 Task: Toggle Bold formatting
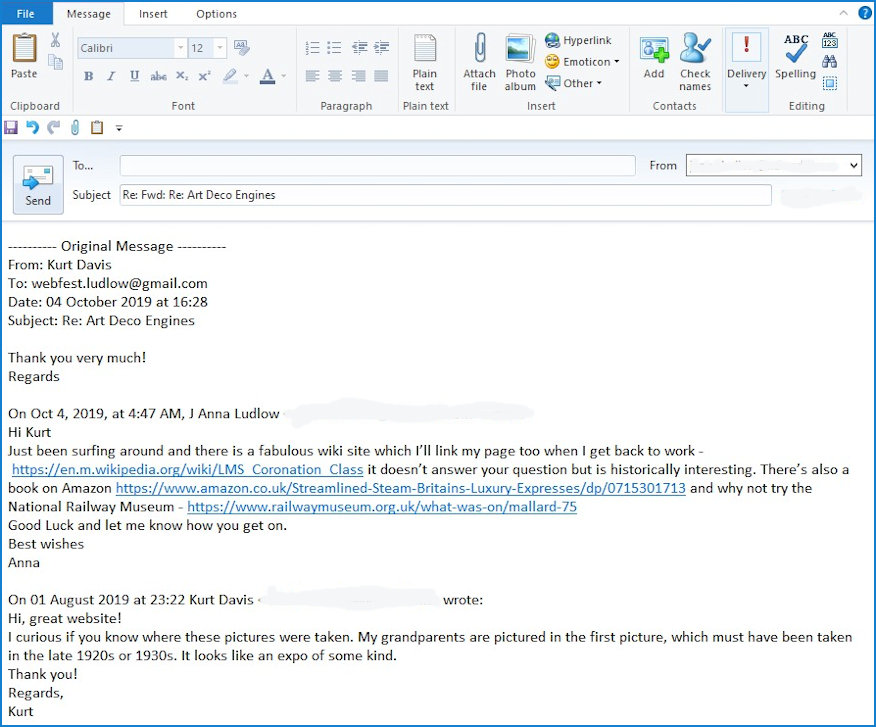coord(88,76)
